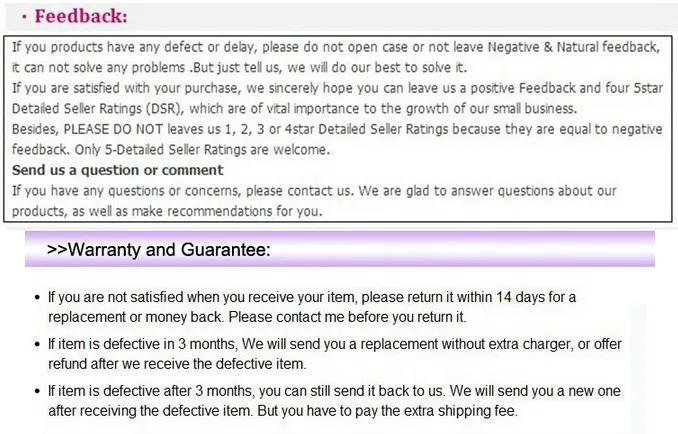Click the 'please contact us' text
Viewport: 678px width, 434px height.
pos(299,191)
